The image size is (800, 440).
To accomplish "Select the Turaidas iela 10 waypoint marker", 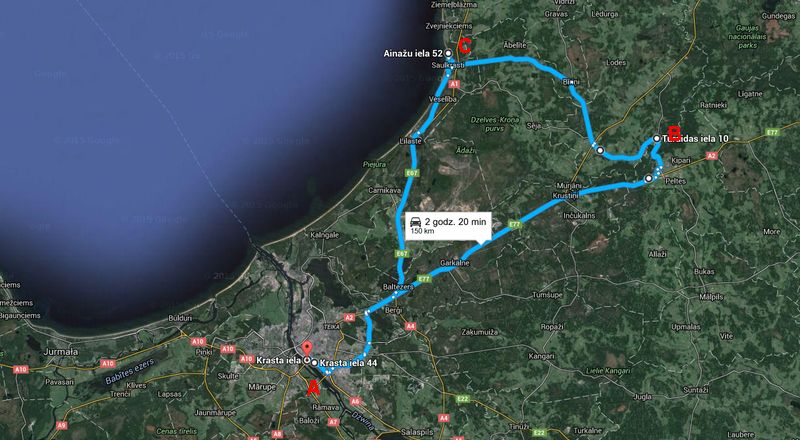I will click(657, 138).
